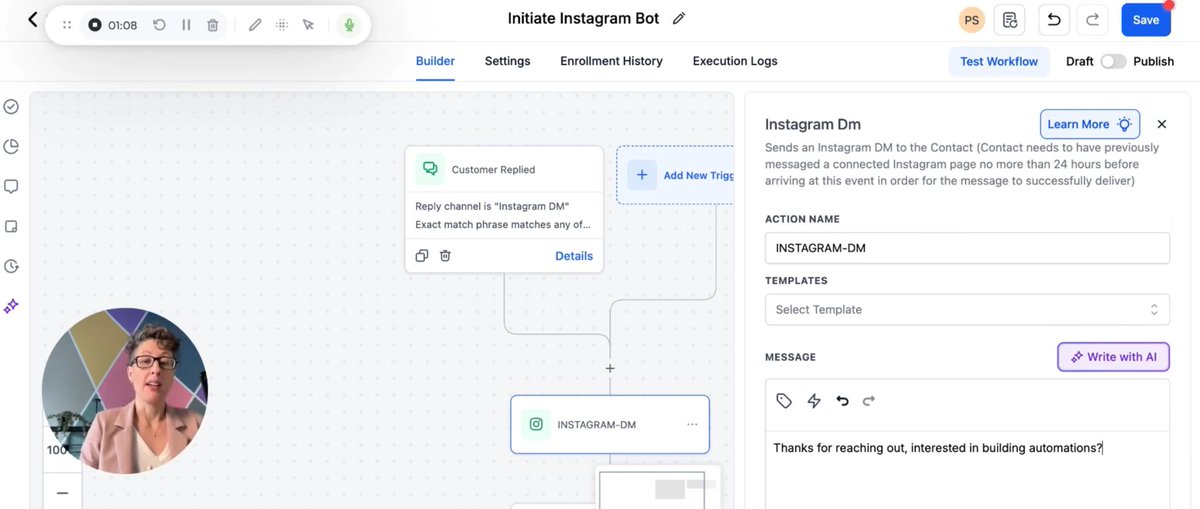The image size is (1200, 509).
Task: Go back using the arrow by the recording bar
Action: tap(32, 19)
